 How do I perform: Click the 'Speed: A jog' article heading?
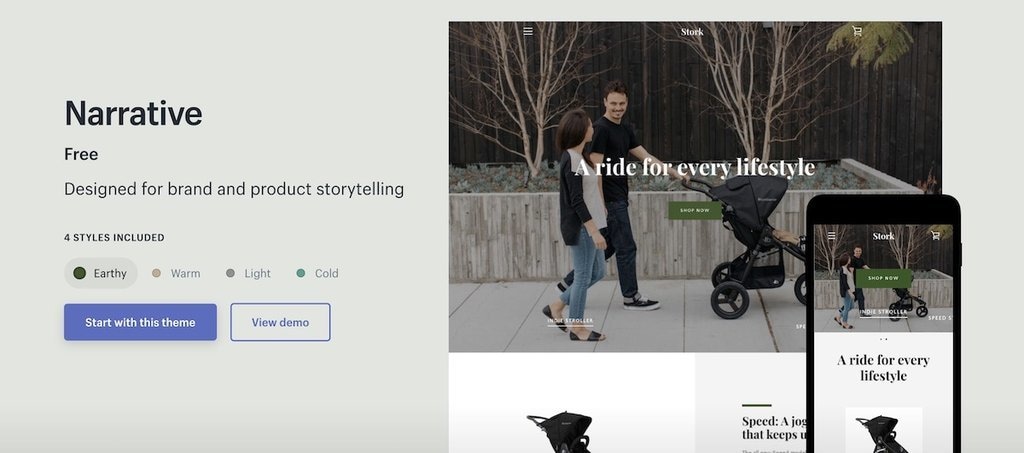(x=774, y=428)
